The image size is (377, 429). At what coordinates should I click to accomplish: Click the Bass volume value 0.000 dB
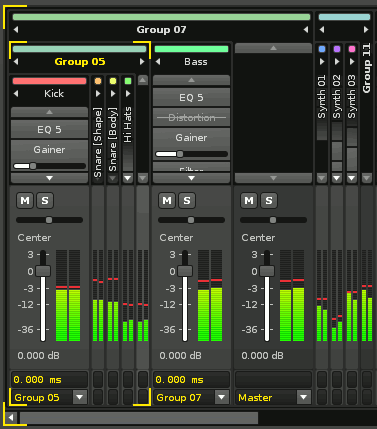[180, 356]
